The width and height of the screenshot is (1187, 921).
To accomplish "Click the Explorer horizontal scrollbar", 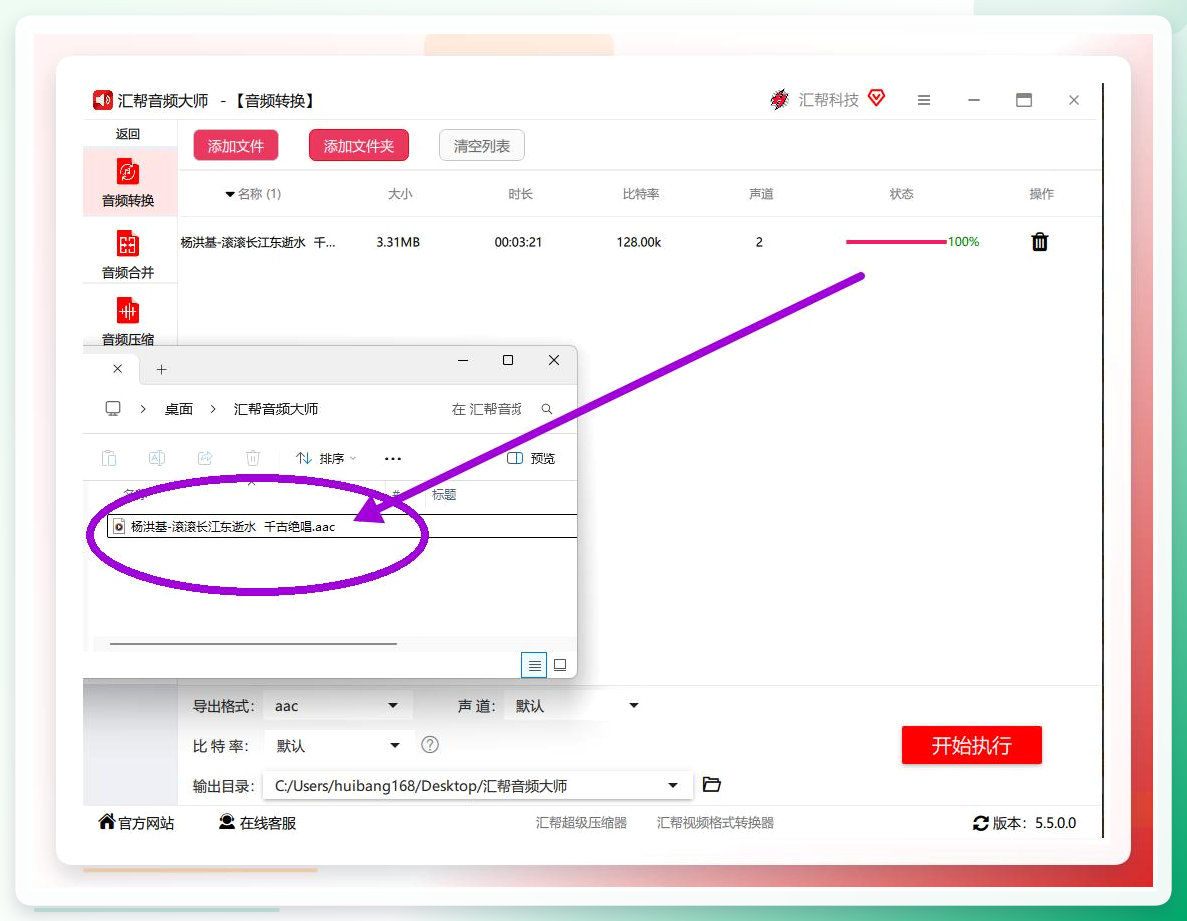I will pyautogui.click(x=253, y=643).
